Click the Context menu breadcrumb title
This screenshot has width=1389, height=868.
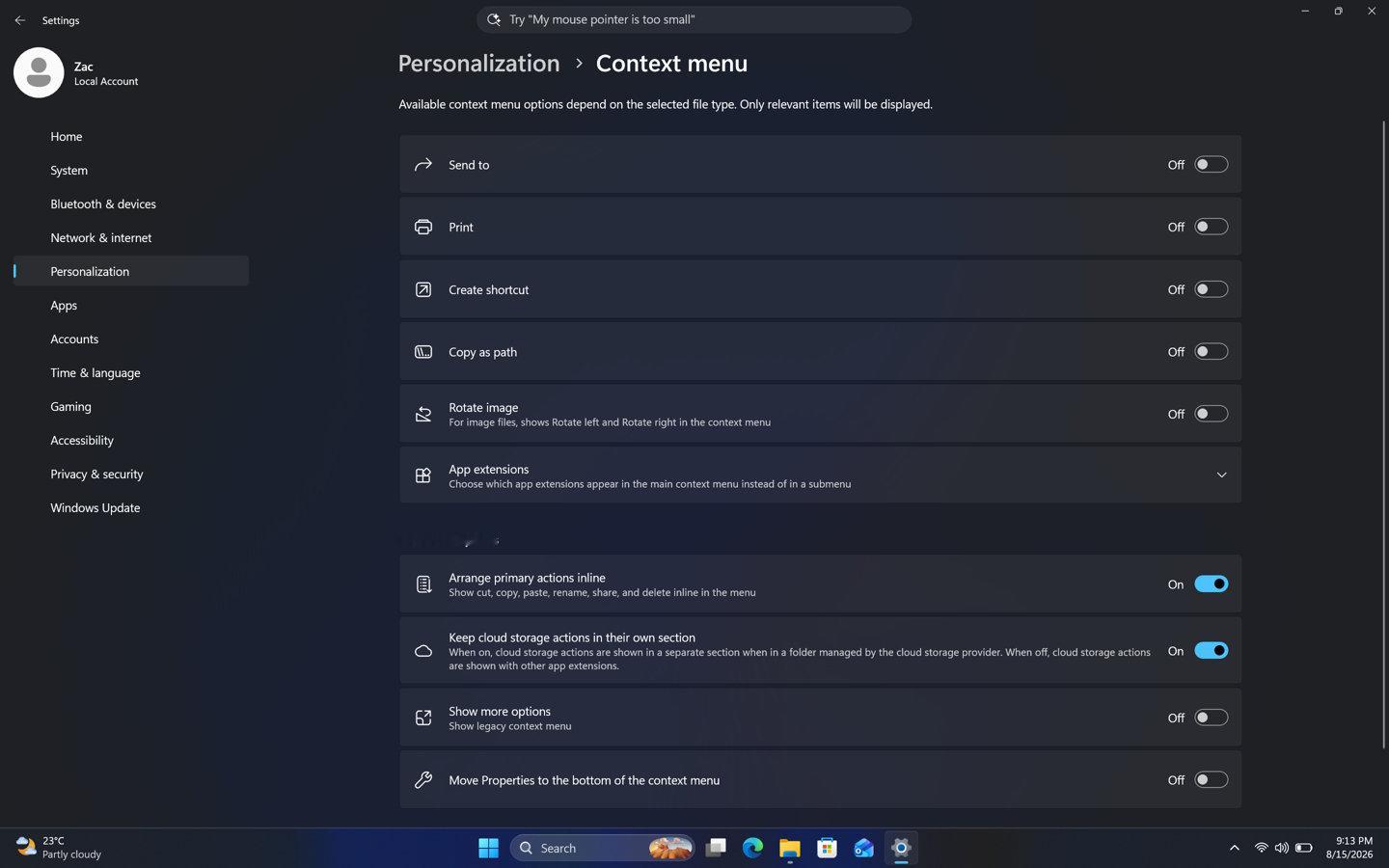(671, 64)
